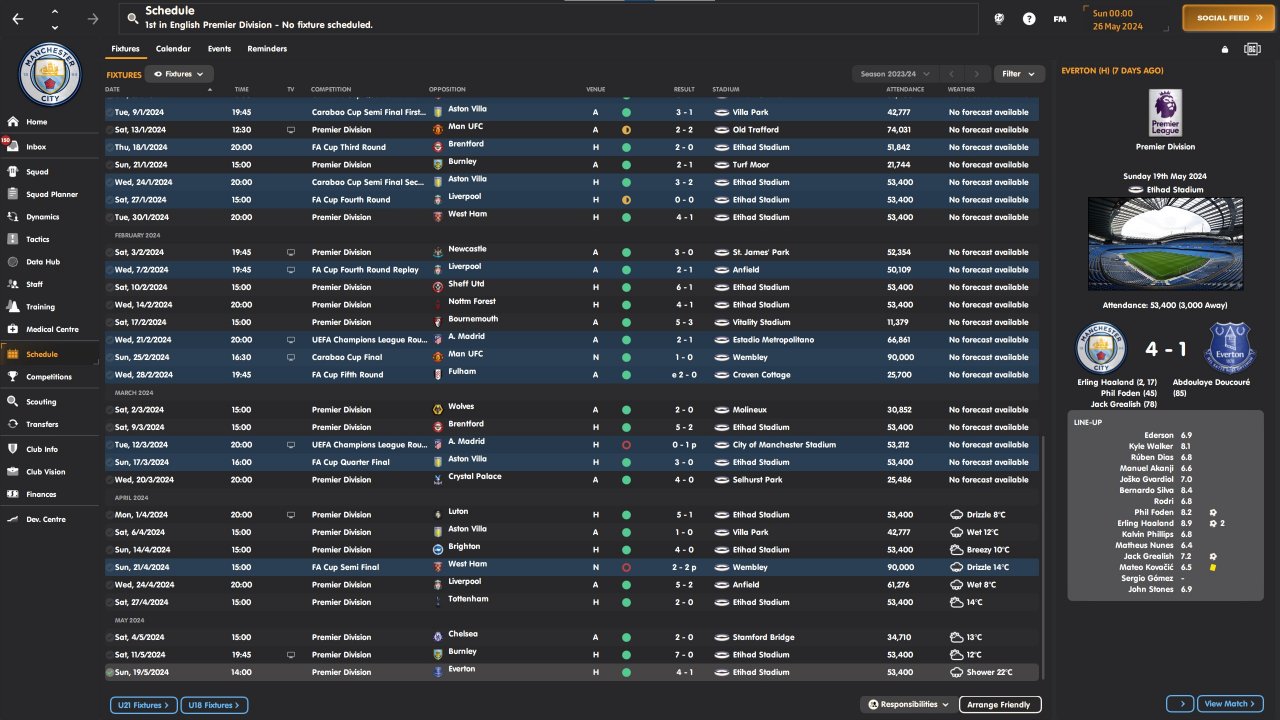Click the Etihad Stadium photo thumbnail
Screen dimensions: 1280x720
click(x=1165, y=243)
